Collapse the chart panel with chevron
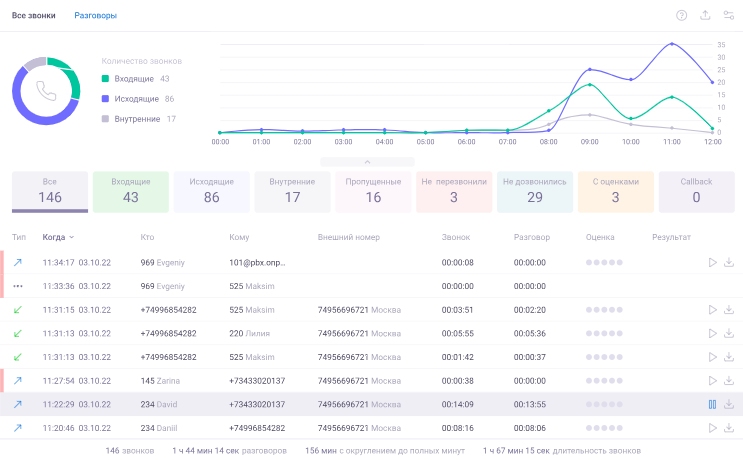This screenshot has height=460, width=743. point(367,161)
